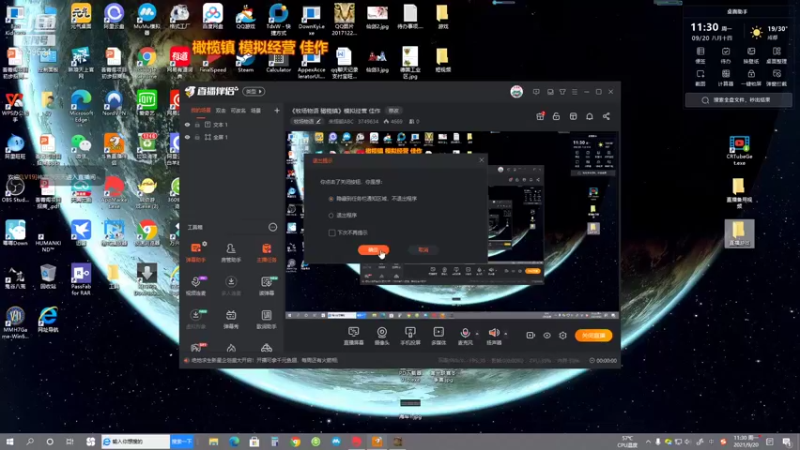Confirm the exit dialog with orange button

click(x=373, y=249)
